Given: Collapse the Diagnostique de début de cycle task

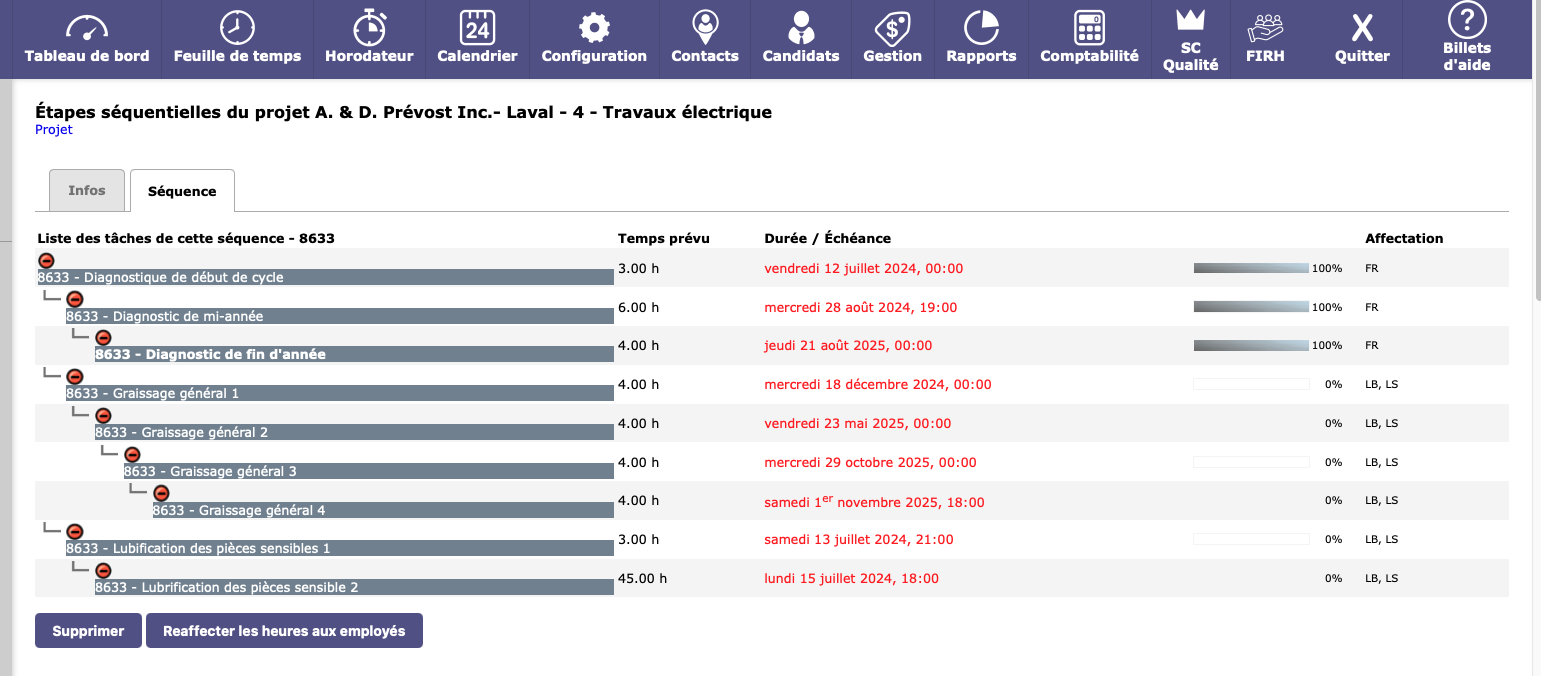Looking at the screenshot, I should [x=46, y=261].
